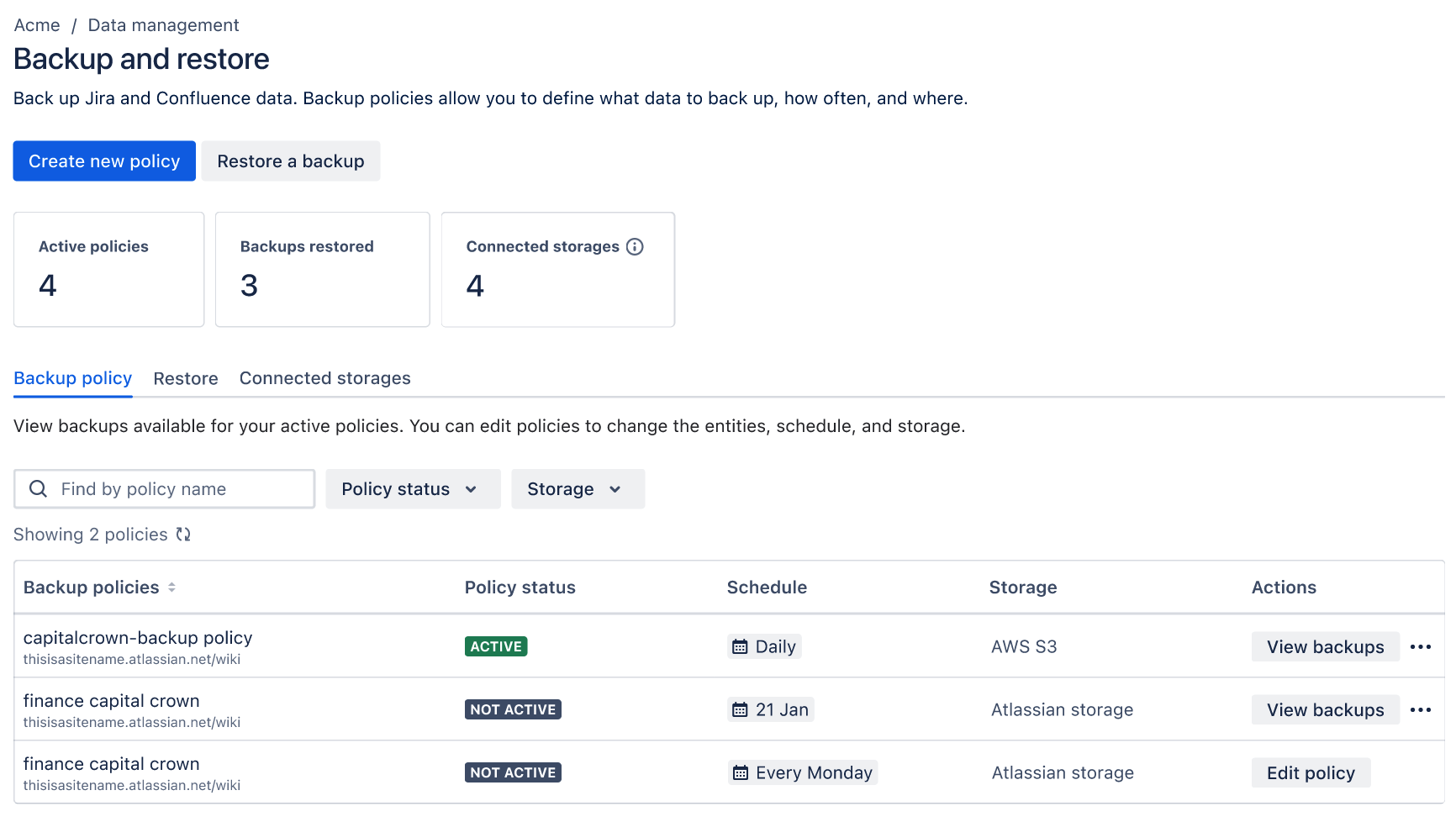The width and height of the screenshot is (1456, 822).
Task: Click the ACTIVE status badge on capitalcrown-backup policy
Action: (496, 645)
